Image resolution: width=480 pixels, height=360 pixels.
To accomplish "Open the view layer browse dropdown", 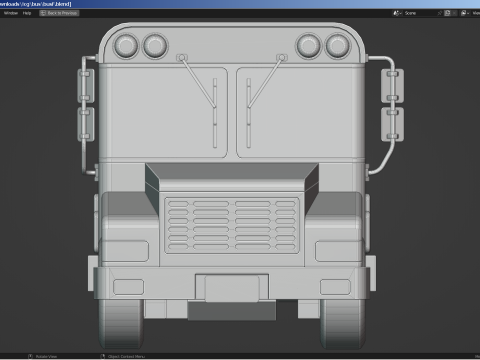I will 465,13.
